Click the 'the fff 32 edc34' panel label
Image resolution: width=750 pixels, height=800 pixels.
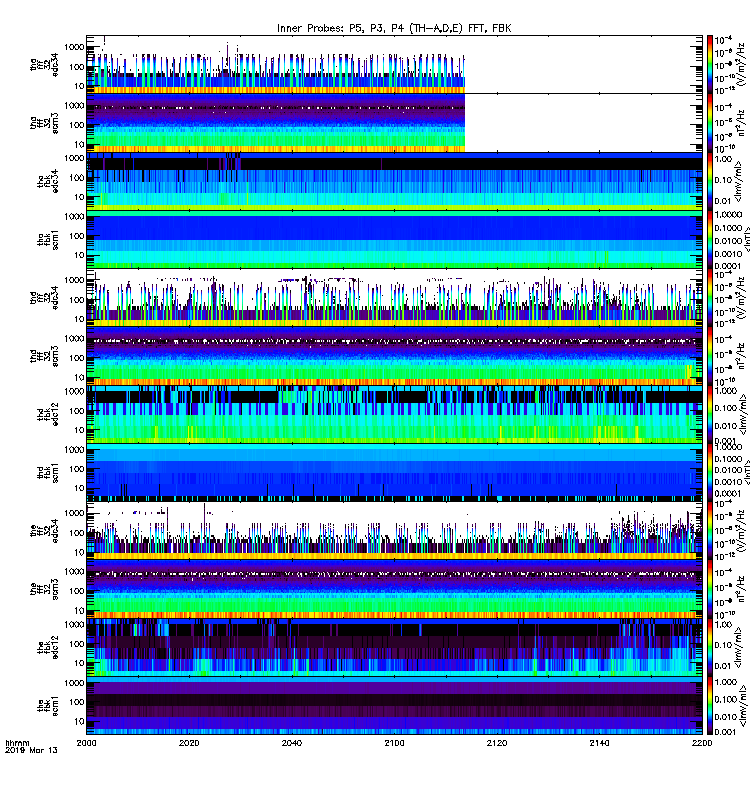tap(44, 531)
